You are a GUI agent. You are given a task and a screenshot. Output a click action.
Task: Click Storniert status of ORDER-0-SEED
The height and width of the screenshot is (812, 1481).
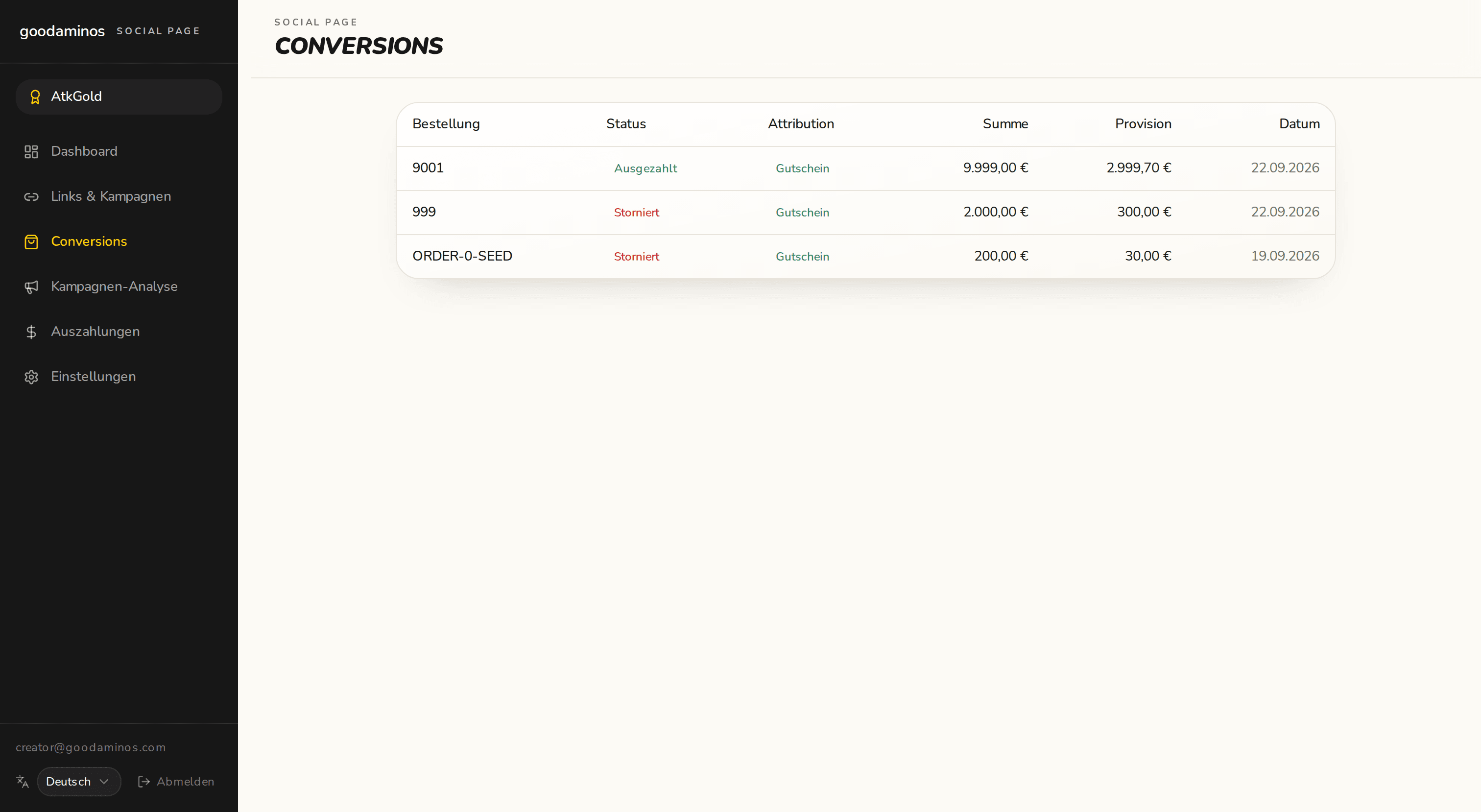pos(637,257)
